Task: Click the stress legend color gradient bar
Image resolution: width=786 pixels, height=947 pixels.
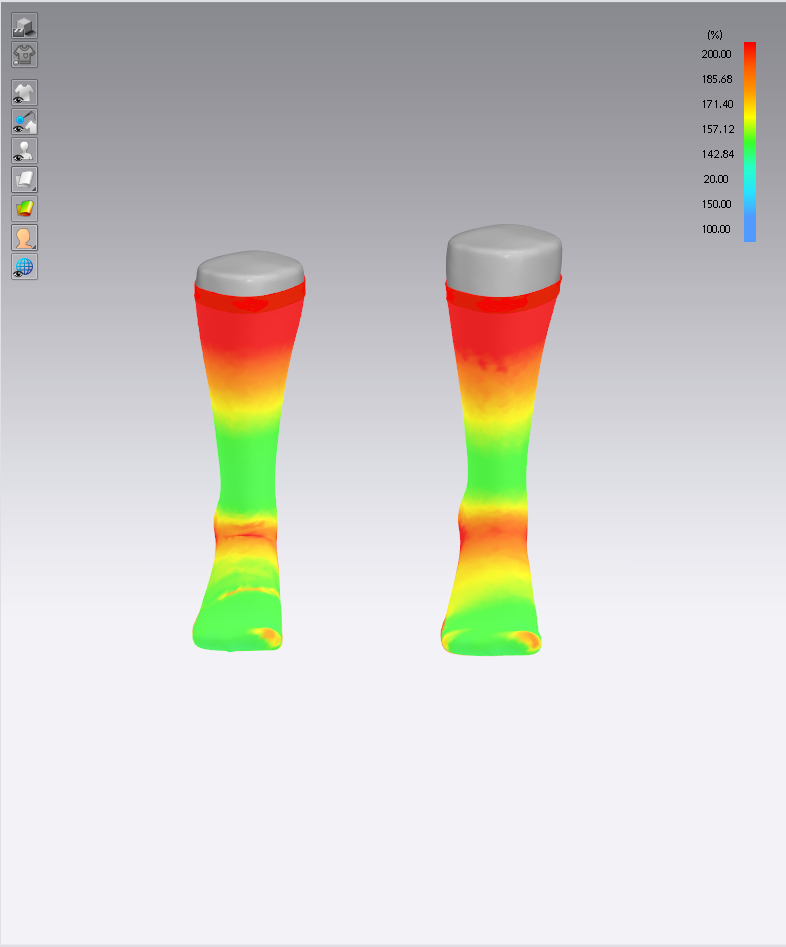Action: click(750, 142)
